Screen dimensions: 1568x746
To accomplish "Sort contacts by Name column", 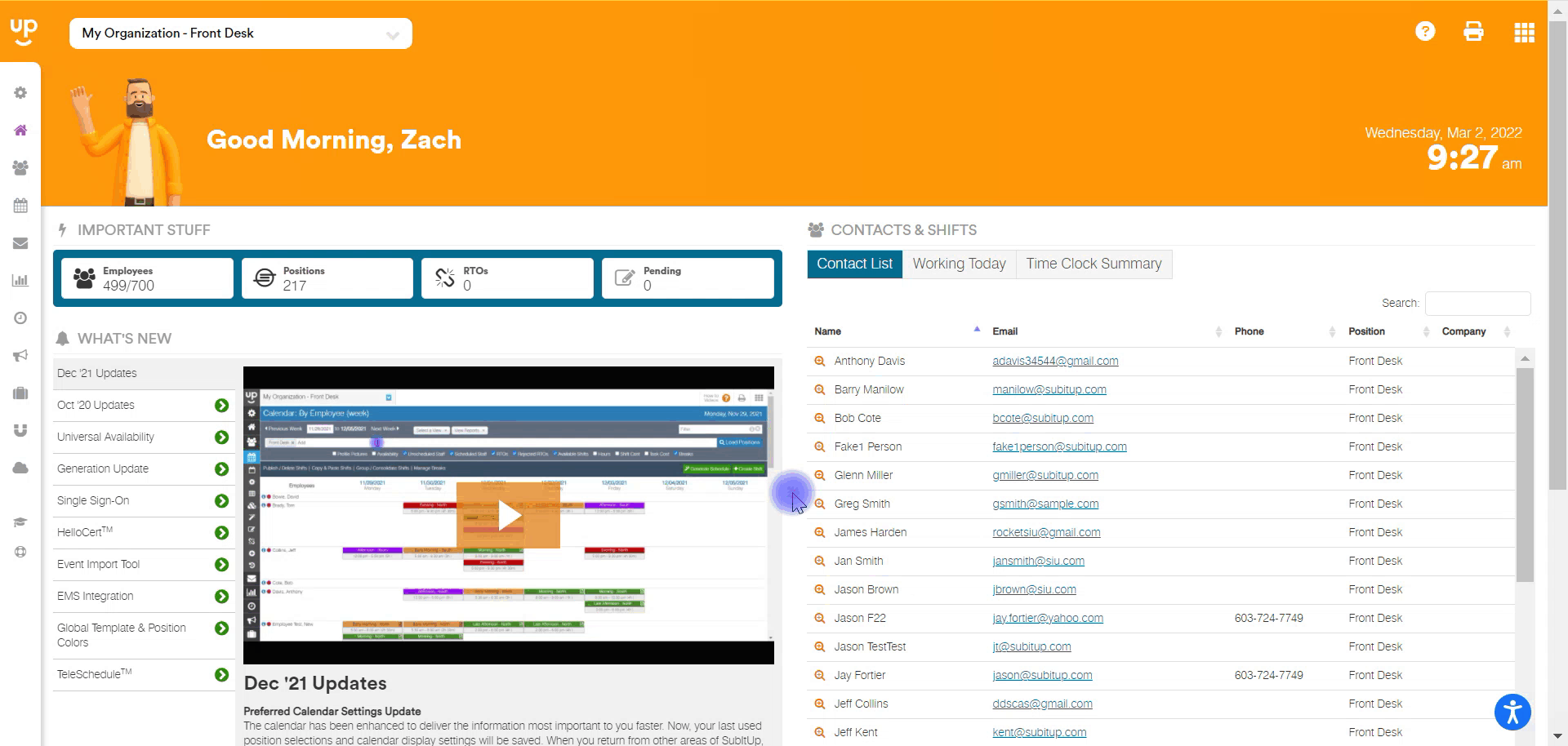I will [827, 331].
